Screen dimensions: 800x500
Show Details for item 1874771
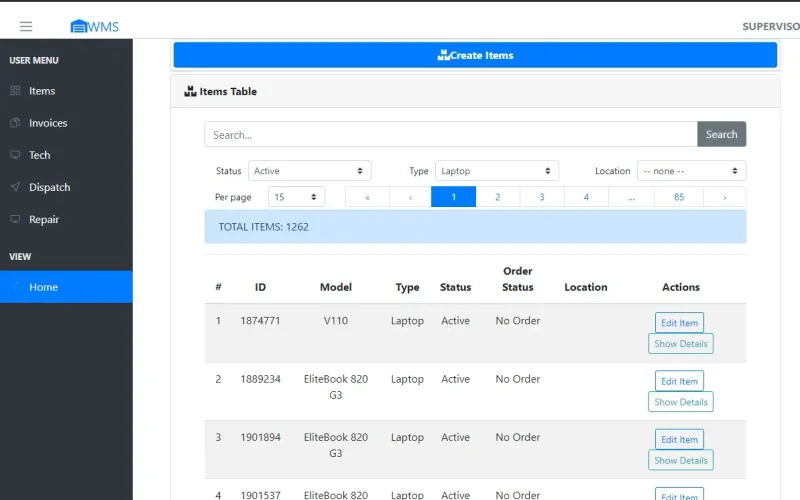(x=681, y=344)
